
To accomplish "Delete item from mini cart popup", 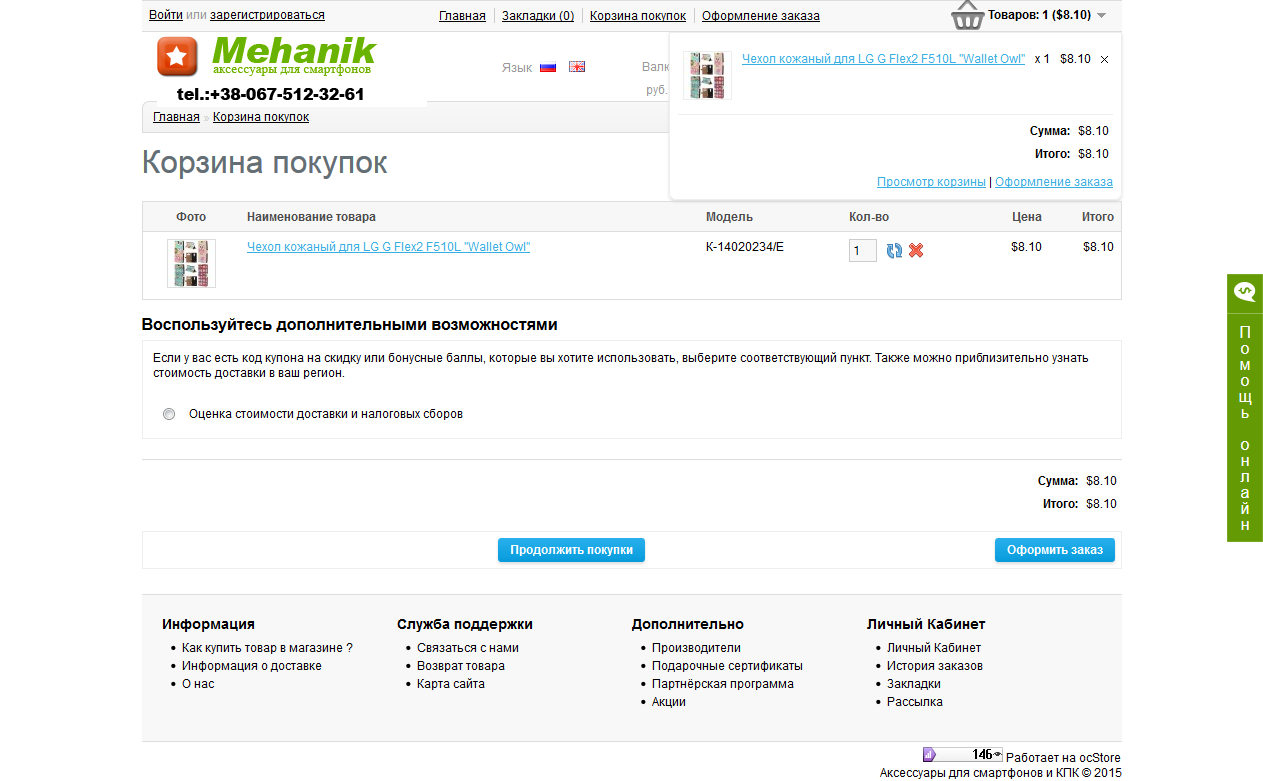I will (1104, 60).
